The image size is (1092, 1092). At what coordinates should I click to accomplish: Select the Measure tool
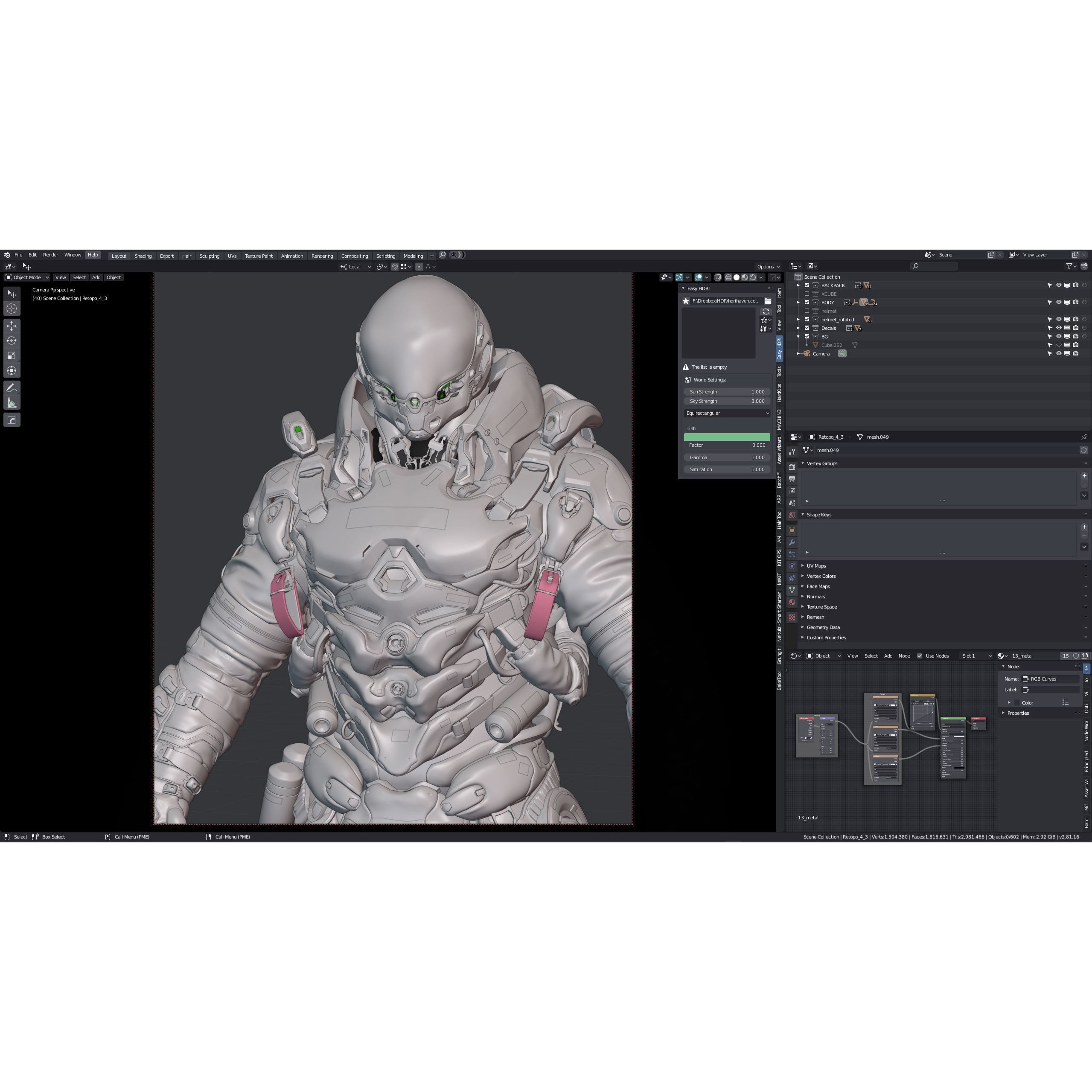coord(12,402)
